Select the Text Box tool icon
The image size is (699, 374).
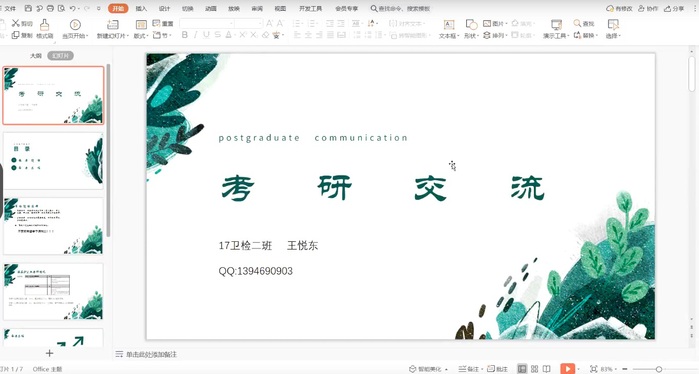click(449, 25)
